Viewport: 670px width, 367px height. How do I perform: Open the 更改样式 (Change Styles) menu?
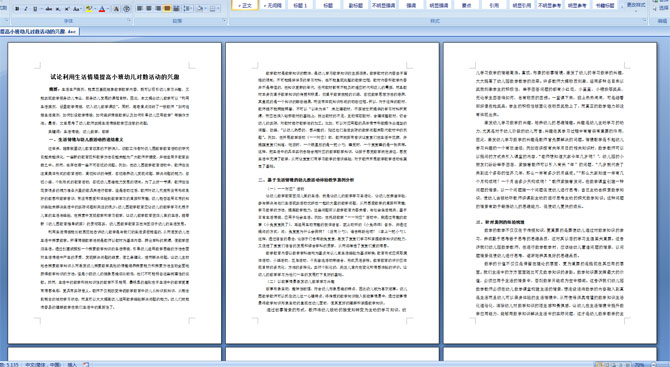click(x=636, y=6)
